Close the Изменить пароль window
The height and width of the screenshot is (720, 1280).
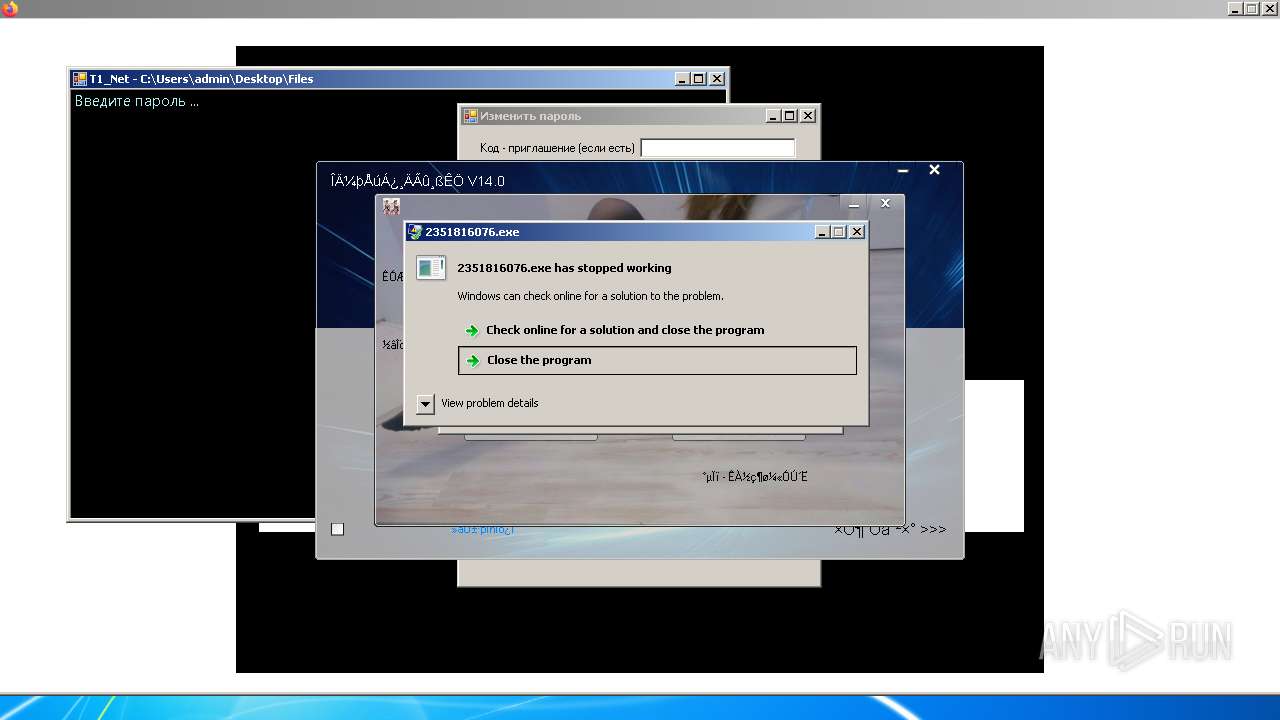808,116
